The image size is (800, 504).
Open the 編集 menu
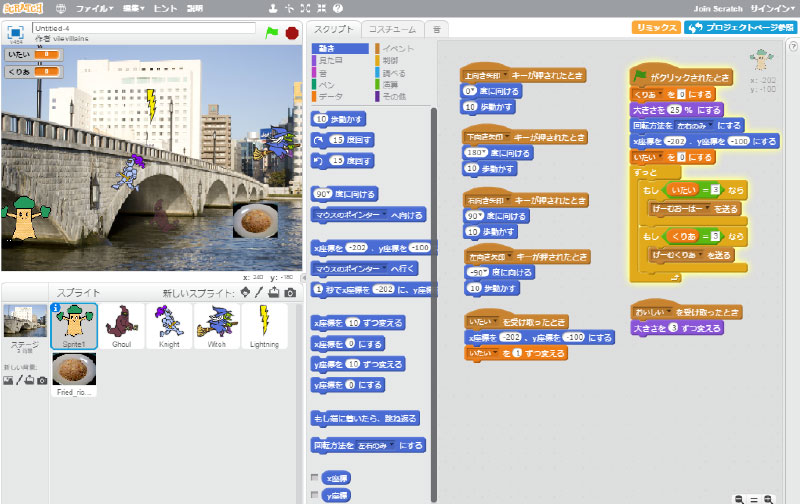[134, 8]
